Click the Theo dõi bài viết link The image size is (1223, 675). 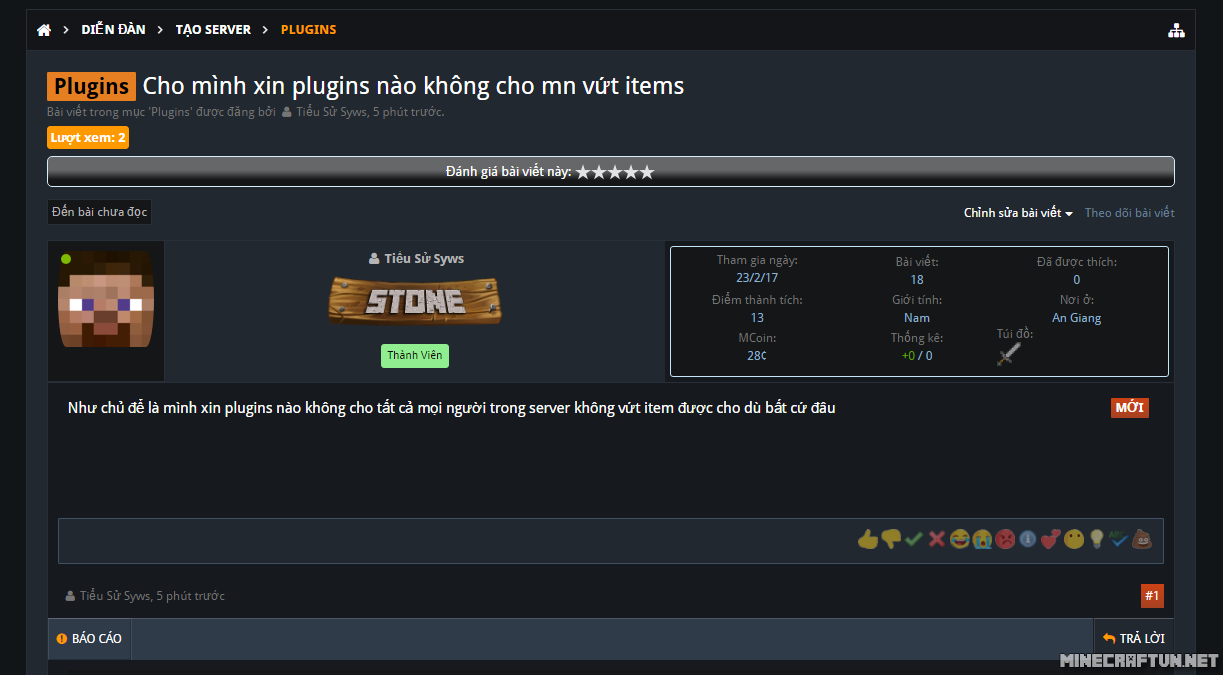1130,213
